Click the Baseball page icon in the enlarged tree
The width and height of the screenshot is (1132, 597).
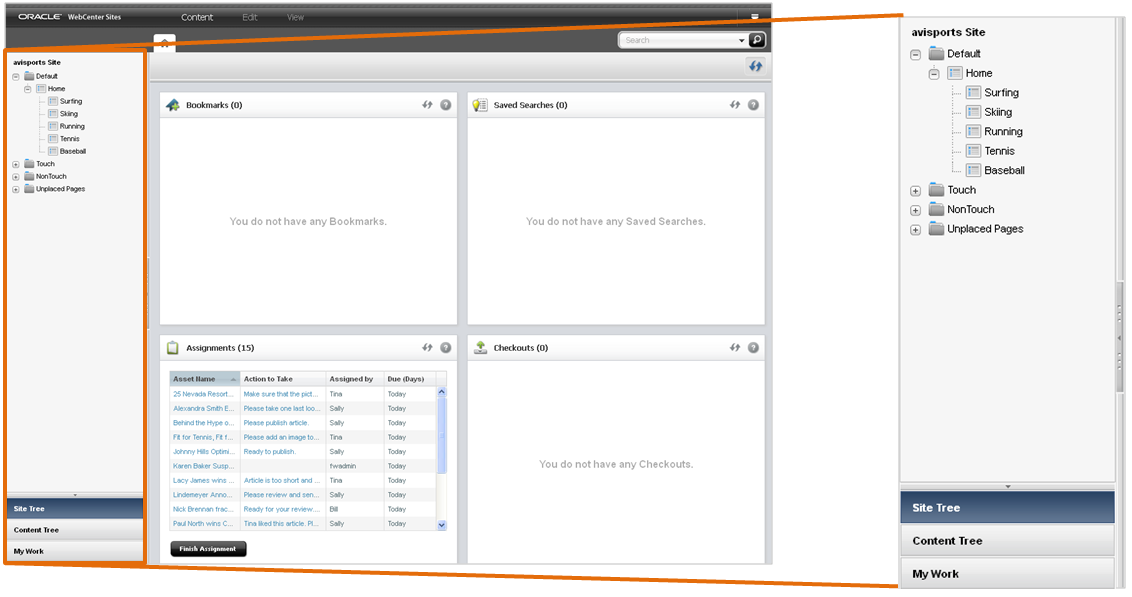click(973, 170)
